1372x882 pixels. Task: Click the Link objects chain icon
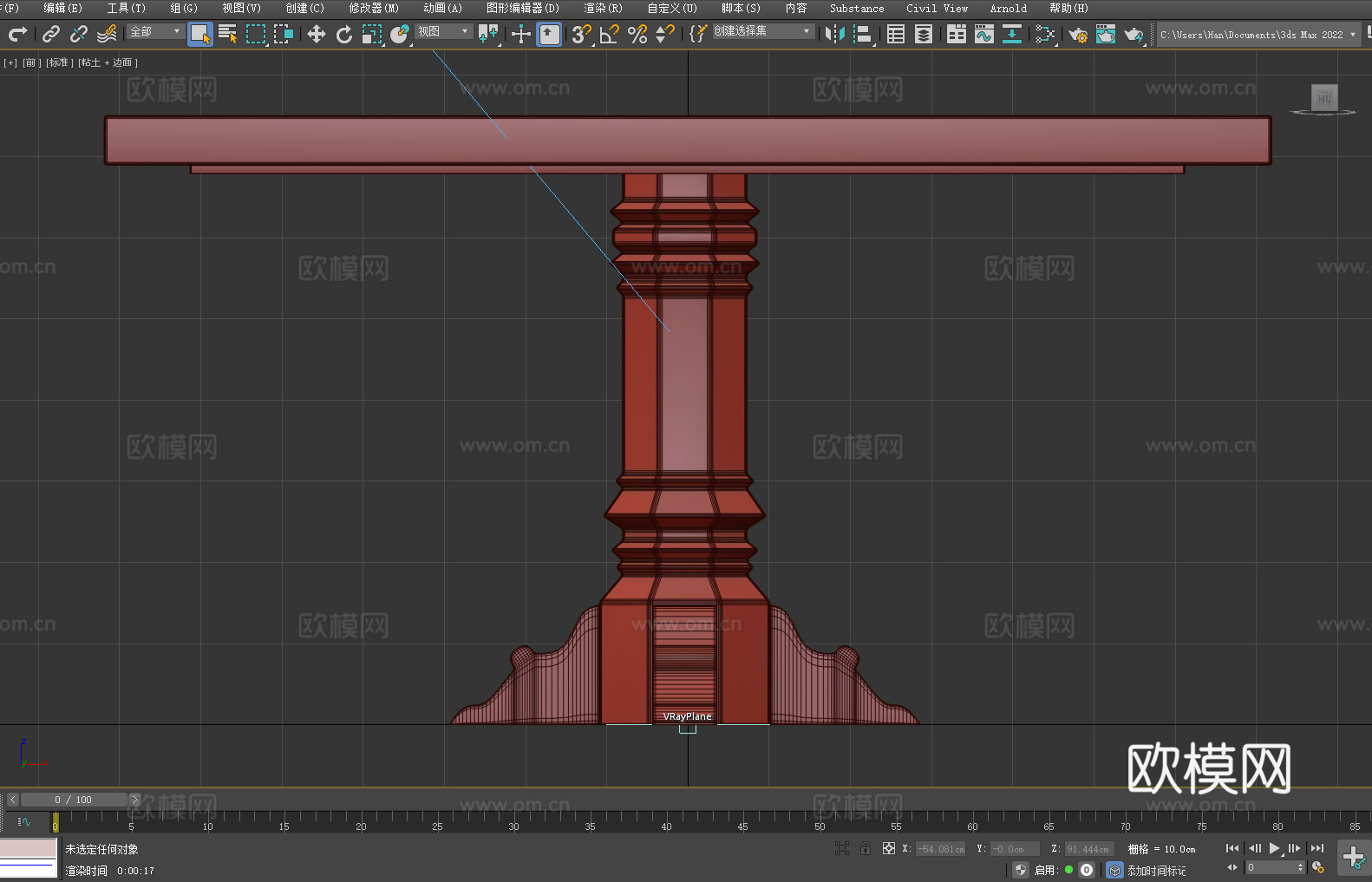coord(51,35)
